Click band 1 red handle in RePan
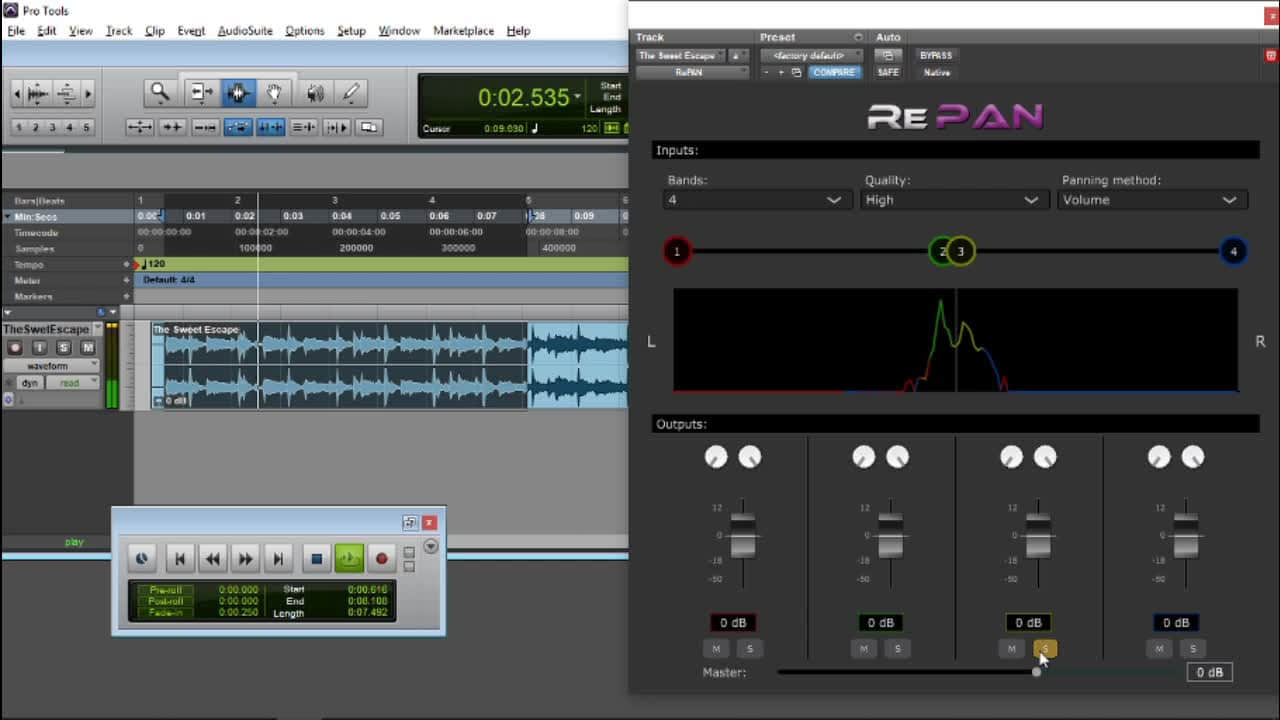Image resolution: width=1280 pixels, height=720 pixels. (x=676, y=251)
